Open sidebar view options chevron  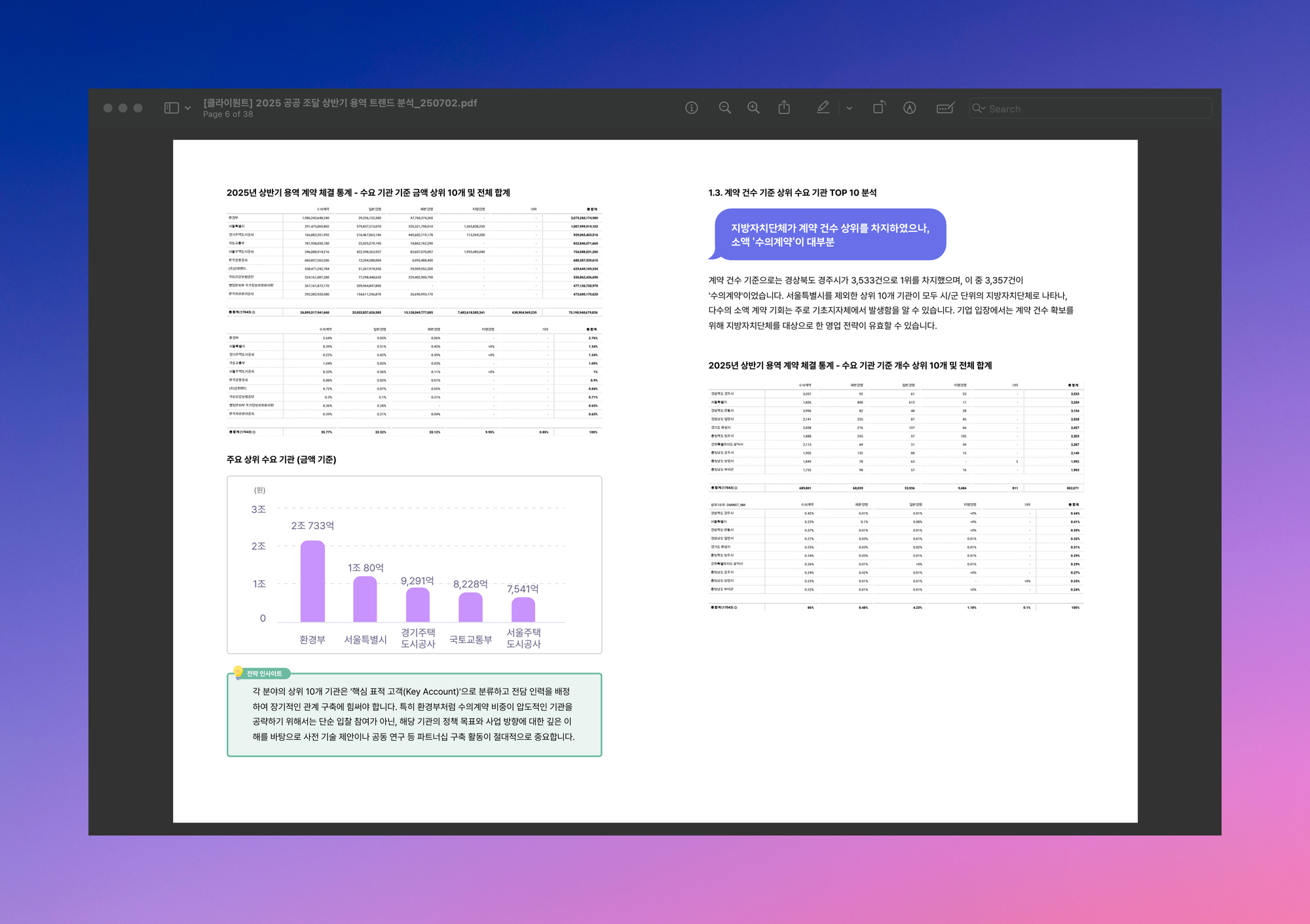point(188,108)
